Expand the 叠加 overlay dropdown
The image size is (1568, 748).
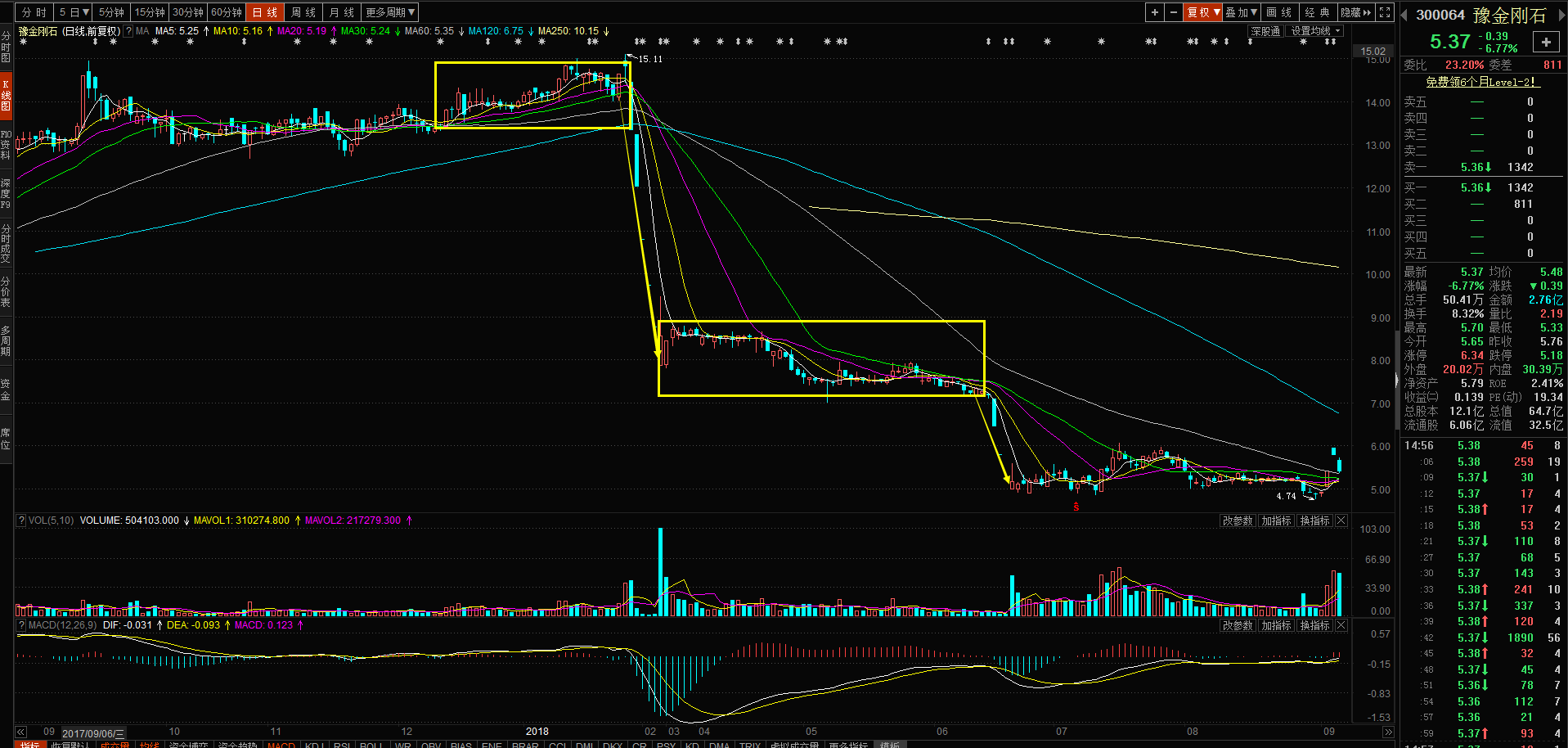(x=1241, y=12)
